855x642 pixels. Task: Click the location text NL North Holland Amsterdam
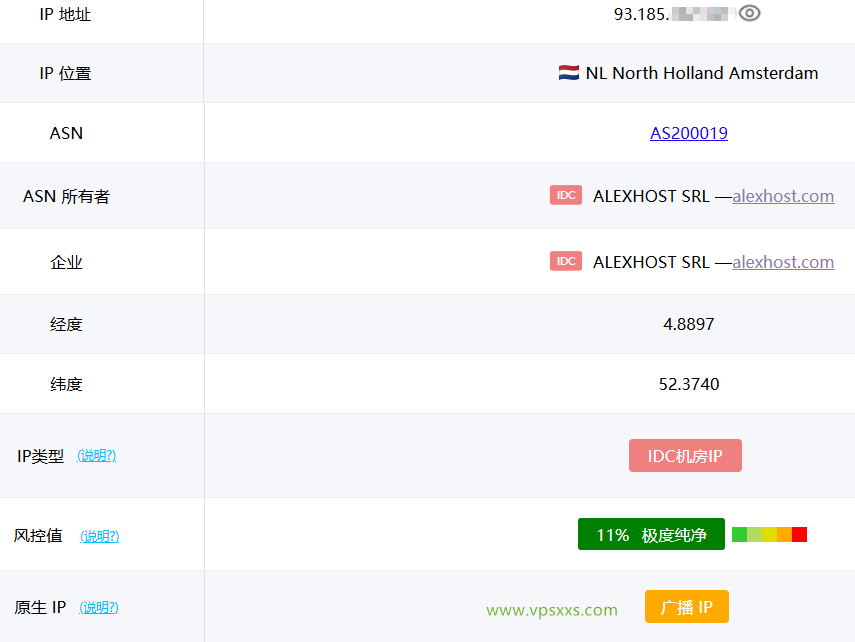[702, 73]
